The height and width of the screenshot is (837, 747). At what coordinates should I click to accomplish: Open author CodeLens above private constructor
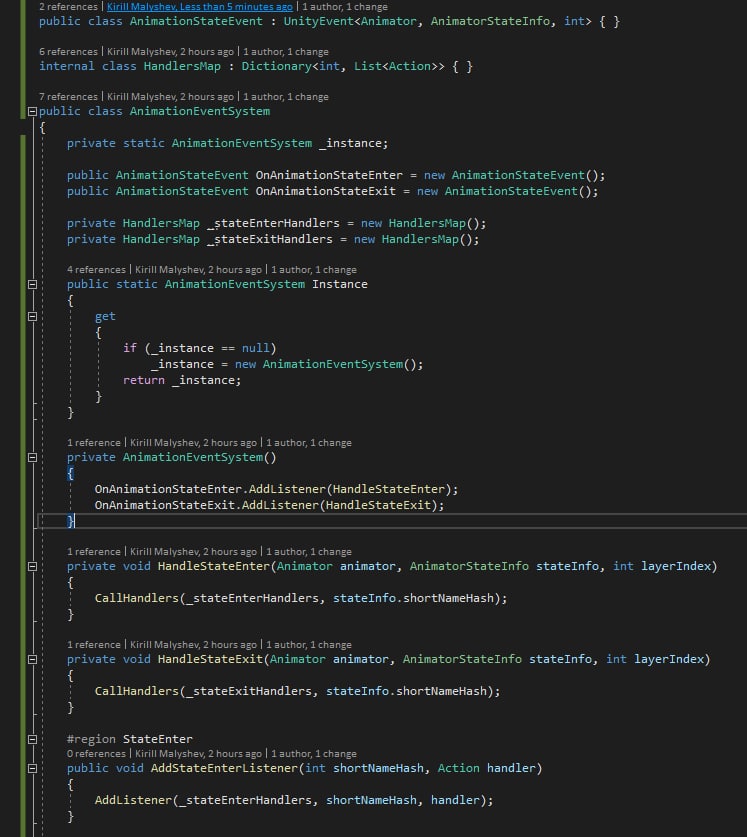click(194, 443)
